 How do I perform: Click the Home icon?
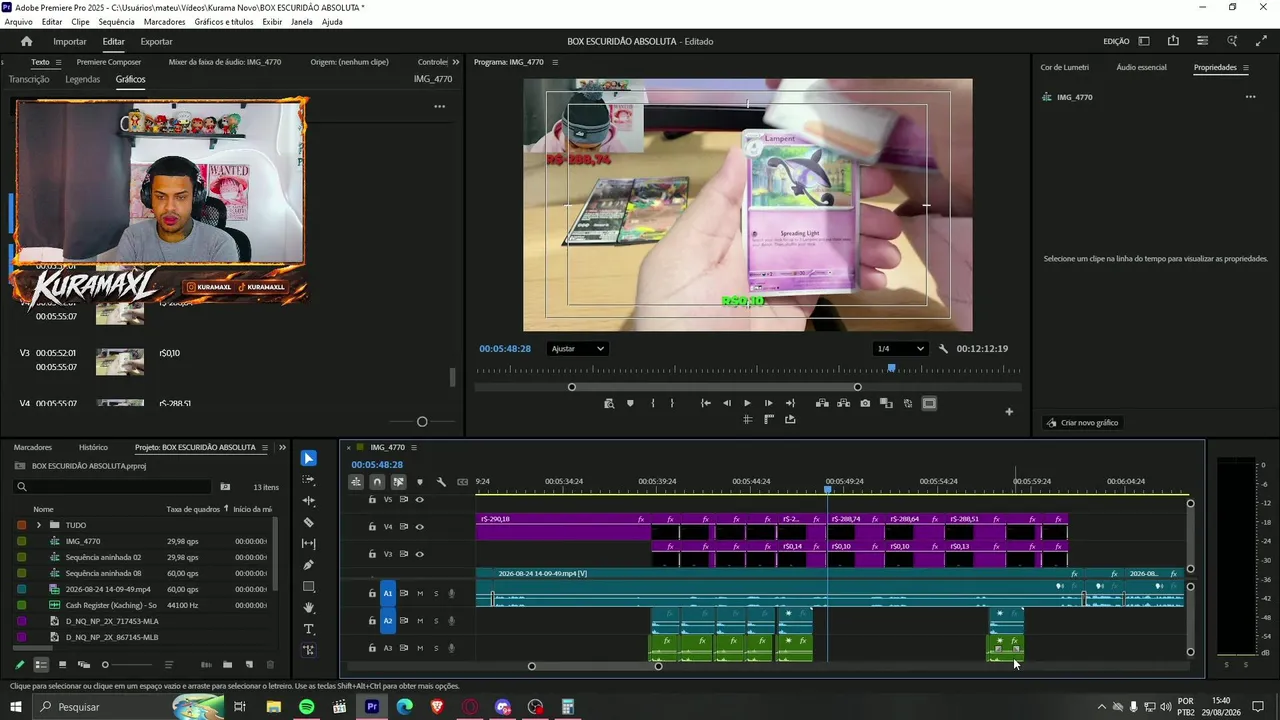26,41
